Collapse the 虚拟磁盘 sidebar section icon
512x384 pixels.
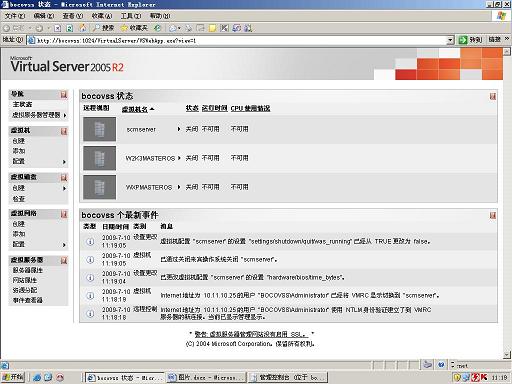point(64,178)
